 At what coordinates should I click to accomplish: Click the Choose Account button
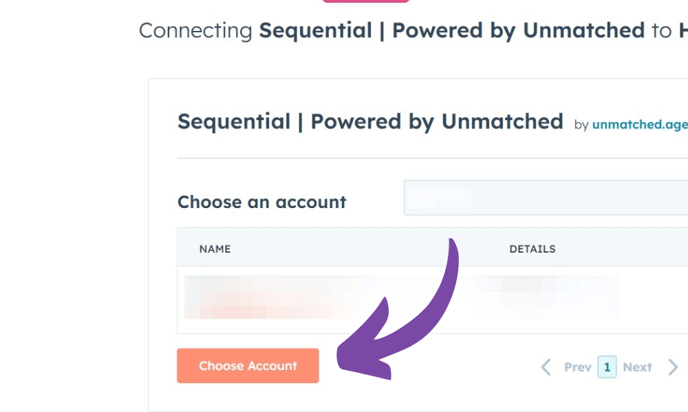click(248, 366)
